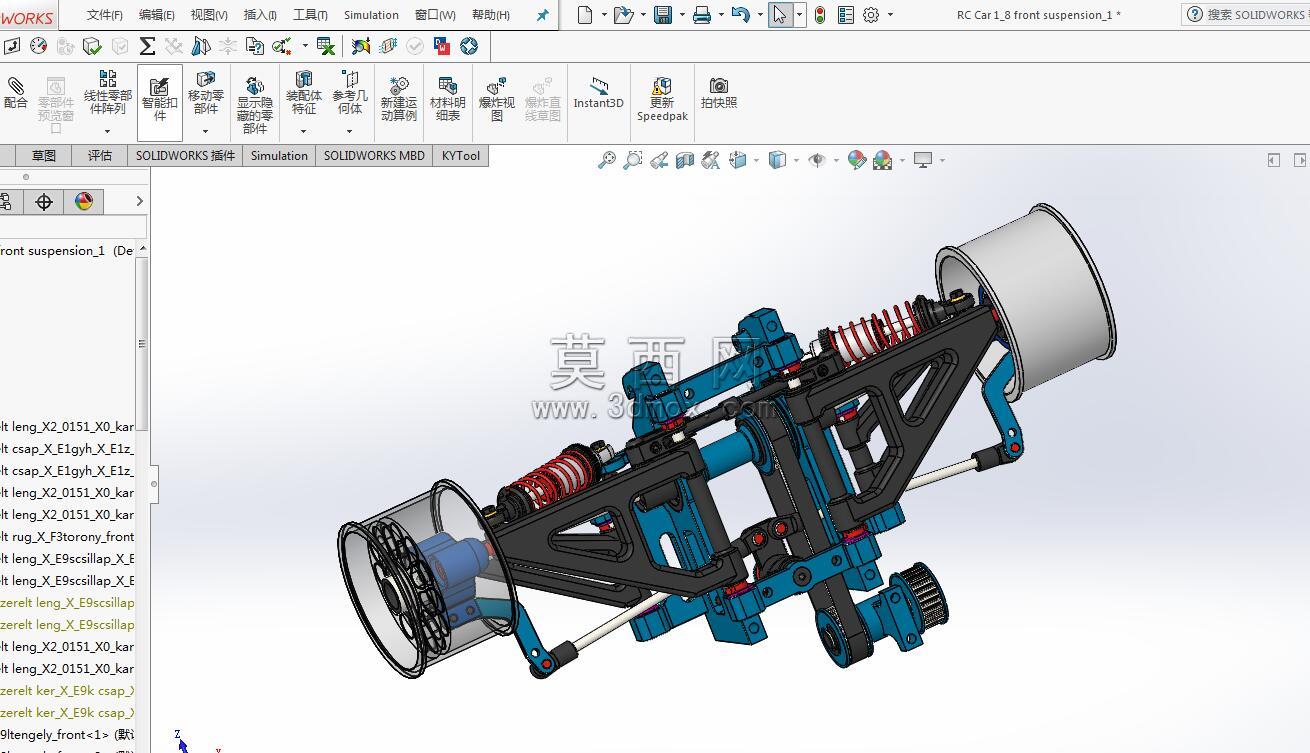
Task: Click the save disk icon
Action: point(662,15)
